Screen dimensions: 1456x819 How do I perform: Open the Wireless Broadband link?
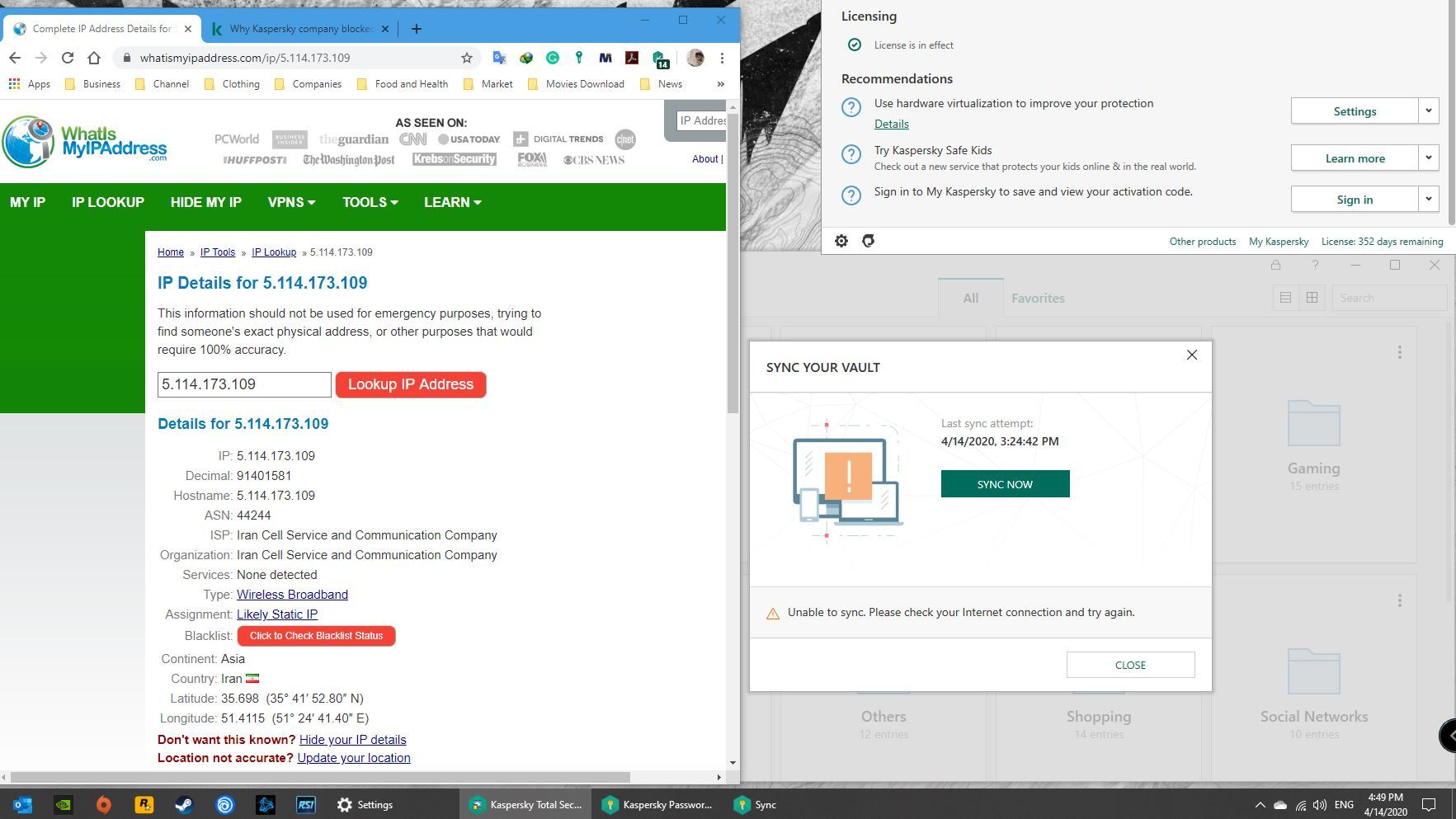292,595
